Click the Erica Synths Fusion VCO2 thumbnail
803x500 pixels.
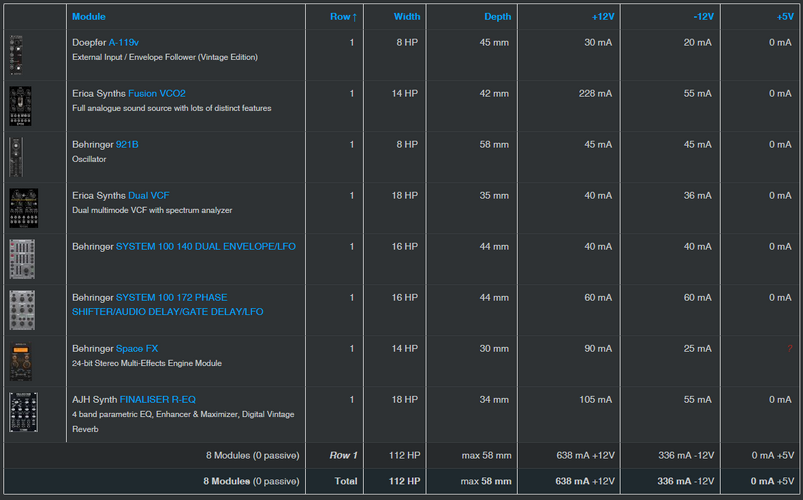[x=20, y=106]
